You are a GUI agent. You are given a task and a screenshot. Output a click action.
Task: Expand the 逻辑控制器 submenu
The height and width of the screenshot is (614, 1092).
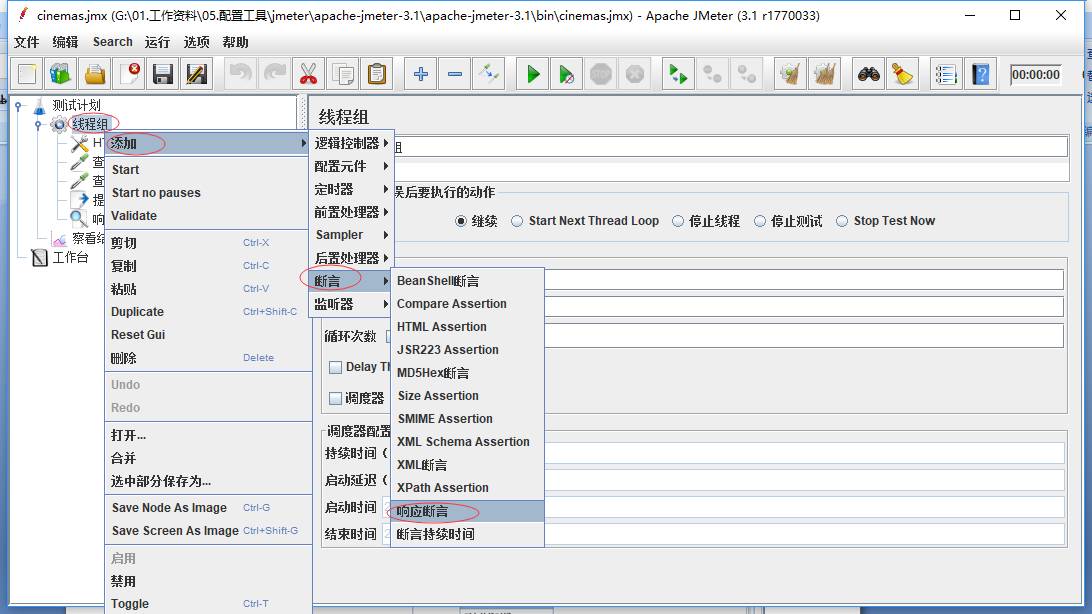coord(352,143)
